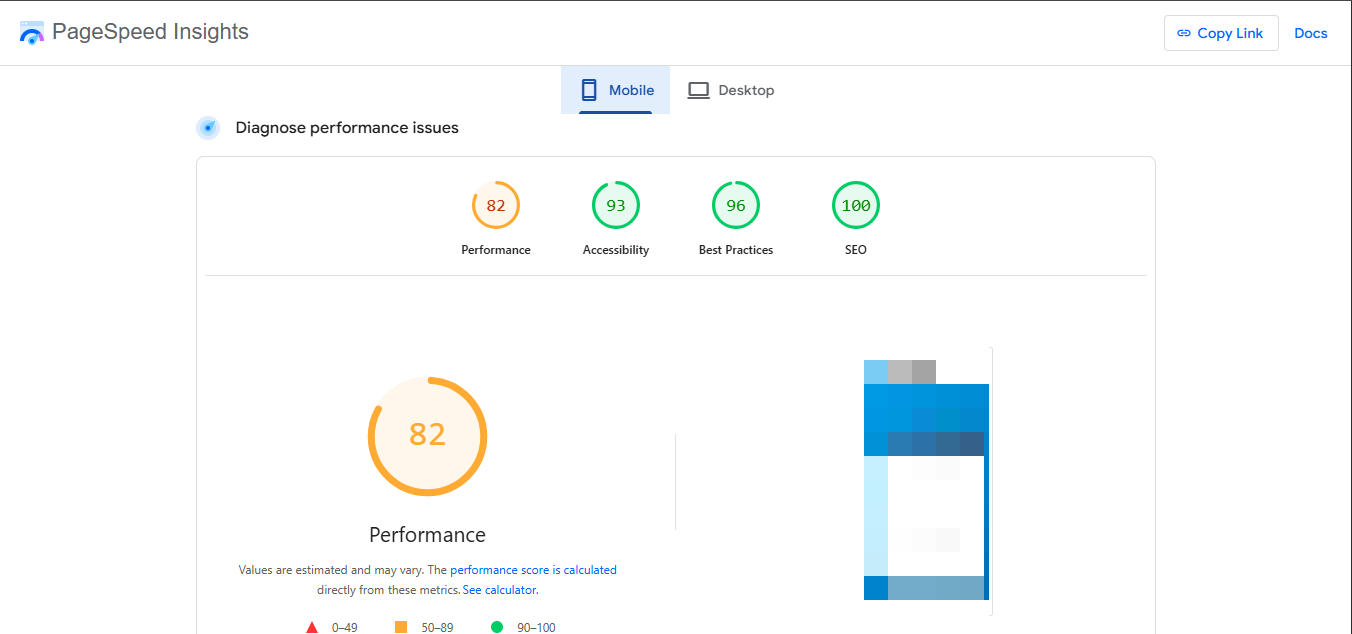Click the performance score is calculated link
The image size is (1352, 634).
[x=534, y=569]
